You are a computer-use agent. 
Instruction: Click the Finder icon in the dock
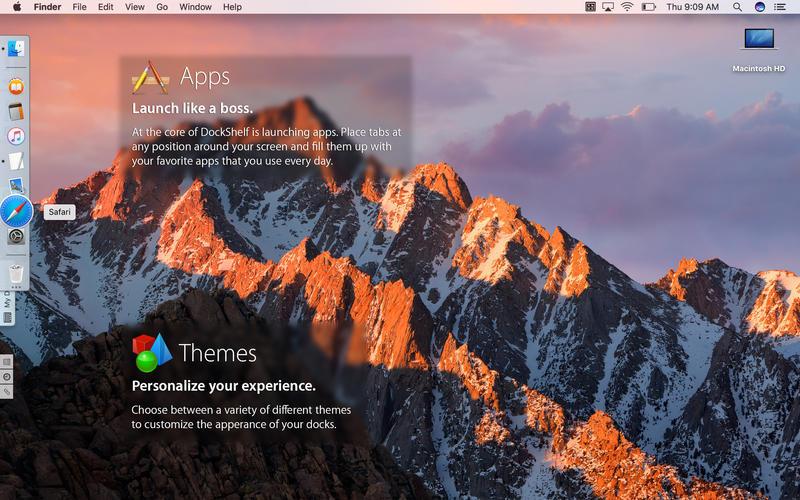16,48
